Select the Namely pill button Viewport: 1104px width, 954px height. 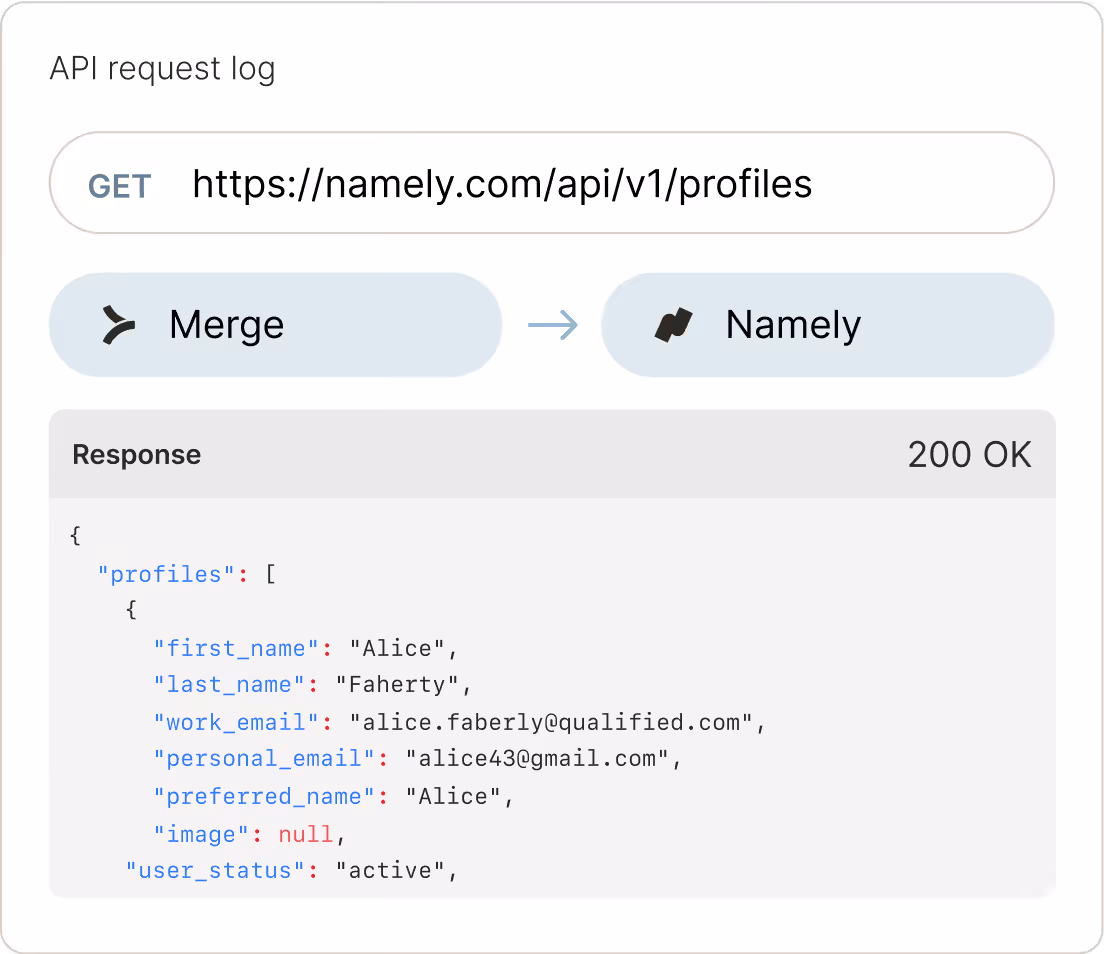click(827, 325)
